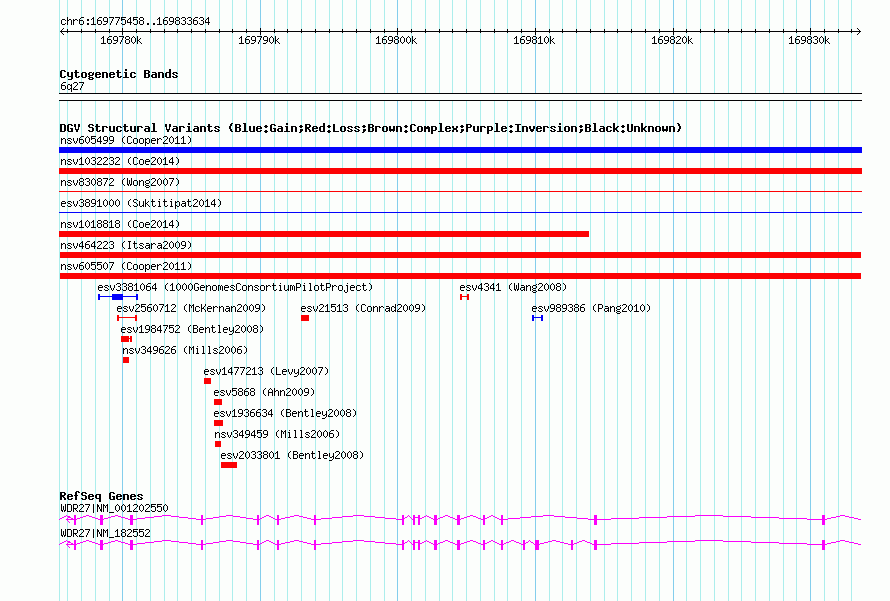Click the esv3381064 (1000GenomesConsortiumPilotProject) label
The height and width of the screenshot is (601, 890).
coord(235,287)
